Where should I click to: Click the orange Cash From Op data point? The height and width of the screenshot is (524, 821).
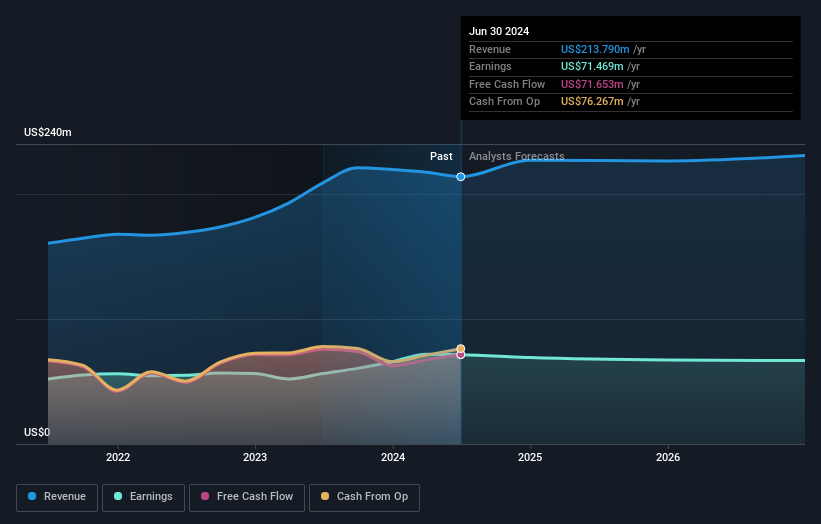coord(461,349)
